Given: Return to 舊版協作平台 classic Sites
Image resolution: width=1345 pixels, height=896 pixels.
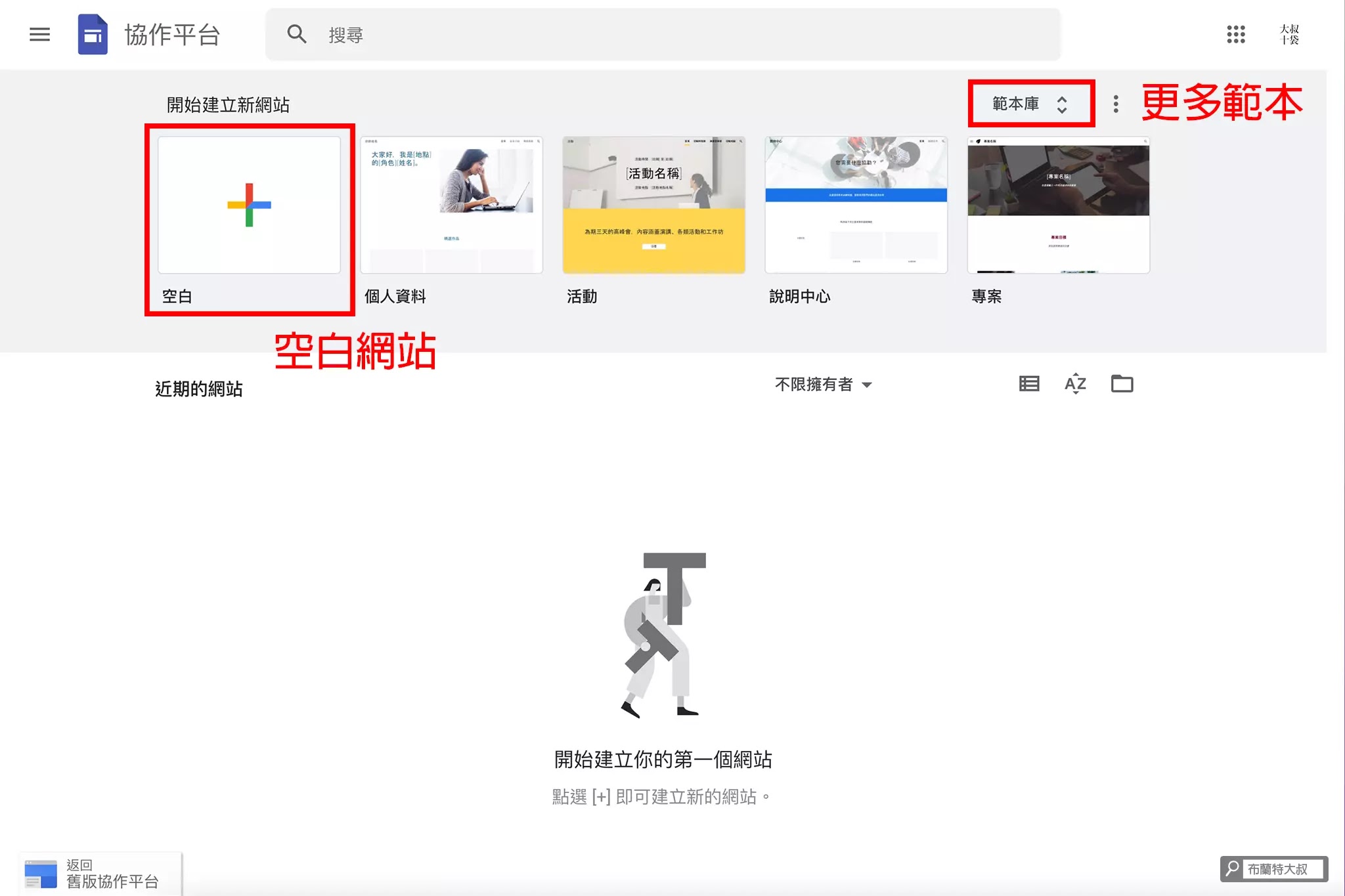Looking at the screenshot, I should click(x=100, y=874).
